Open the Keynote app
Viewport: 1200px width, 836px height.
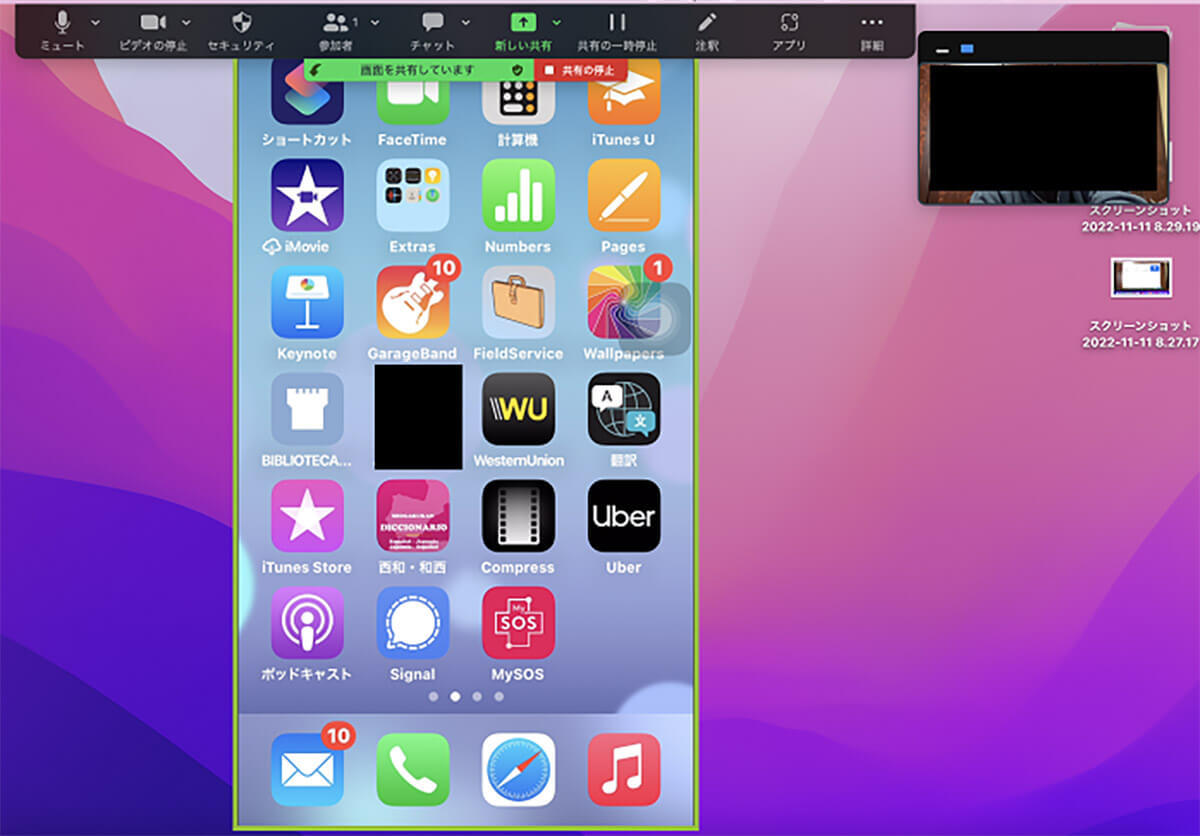(307, 302)
